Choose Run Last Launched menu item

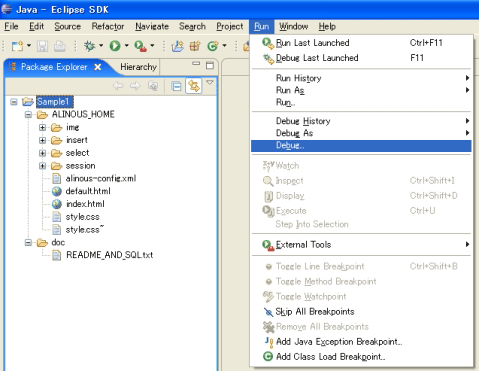coord(361,43)
